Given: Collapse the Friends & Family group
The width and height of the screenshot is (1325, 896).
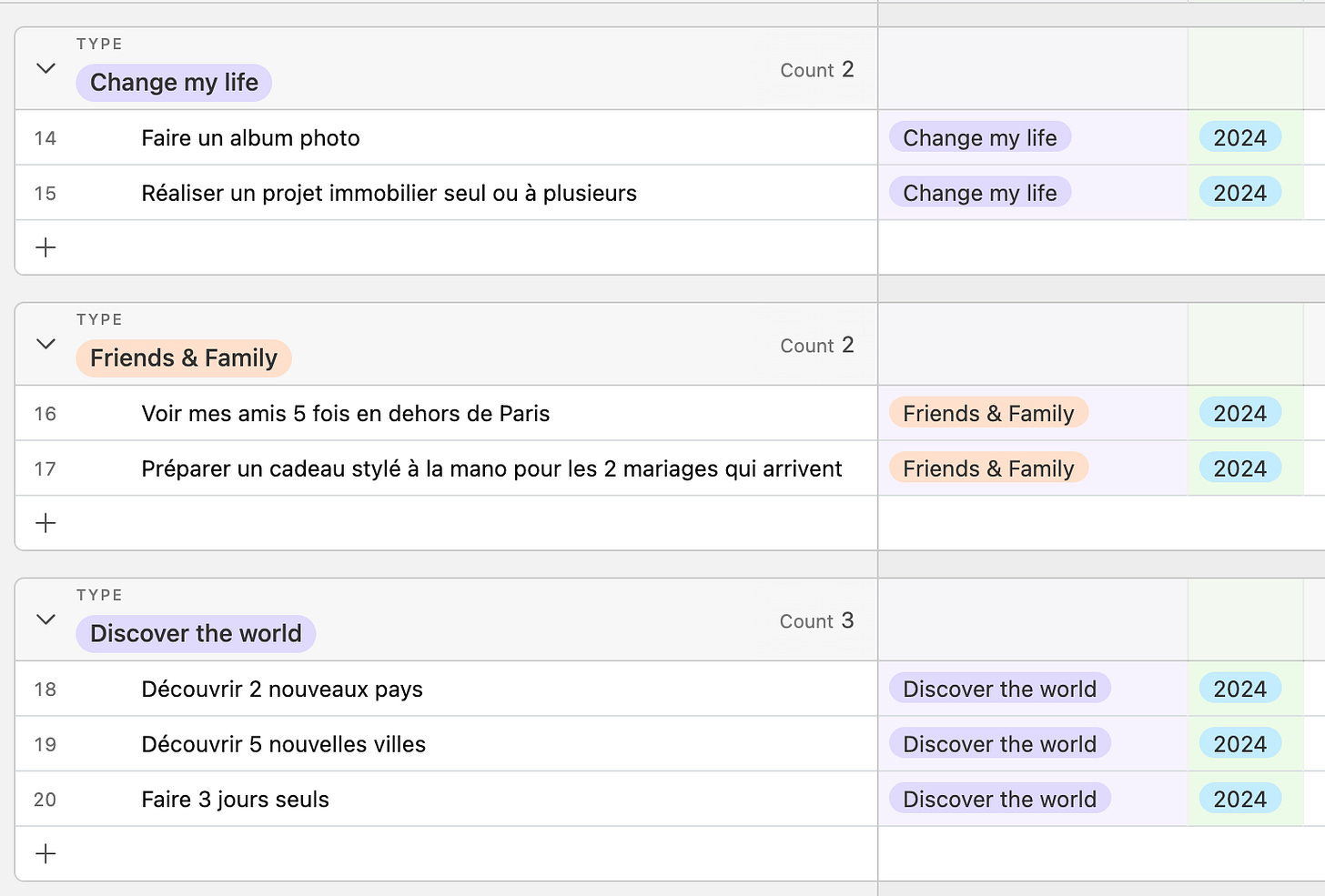Looking at the screenshot, I should (x=46, y=344).
